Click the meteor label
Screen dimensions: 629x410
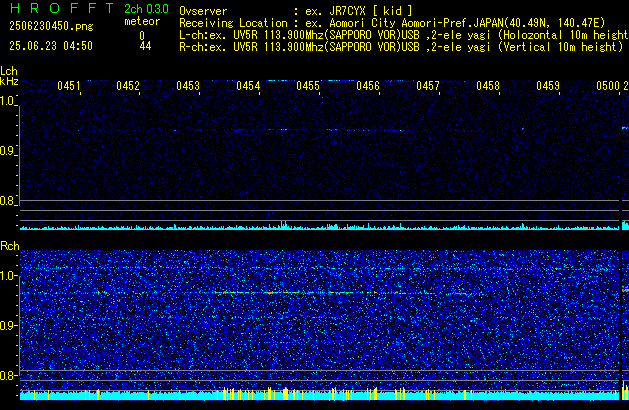[142, 21]
